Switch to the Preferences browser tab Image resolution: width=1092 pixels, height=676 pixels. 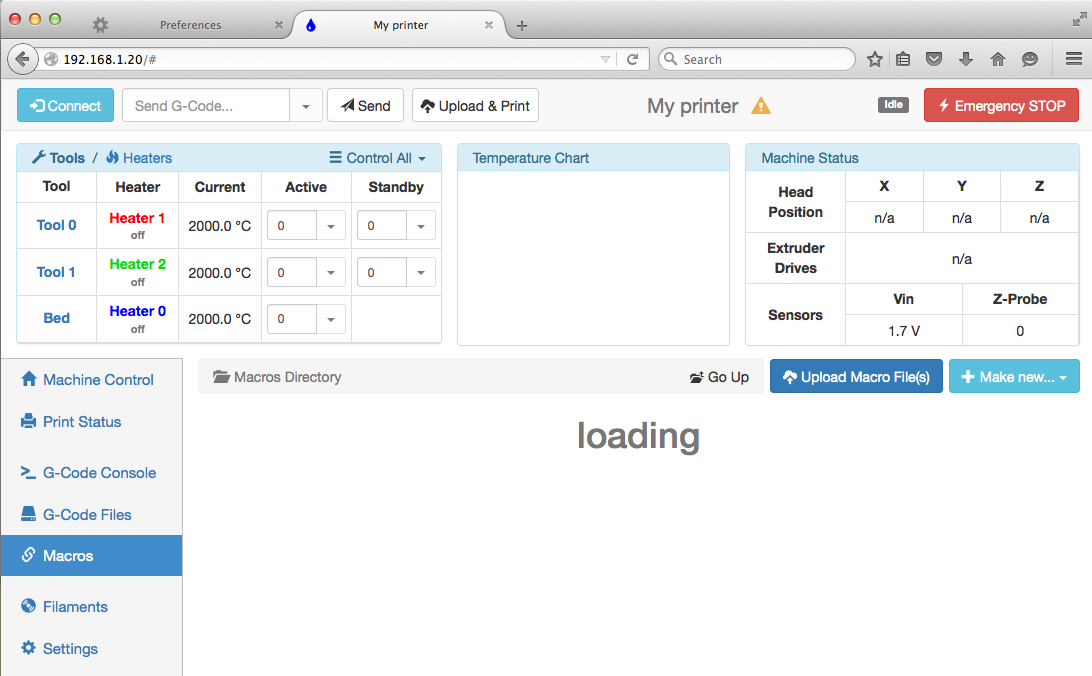[x=190, y=25]
